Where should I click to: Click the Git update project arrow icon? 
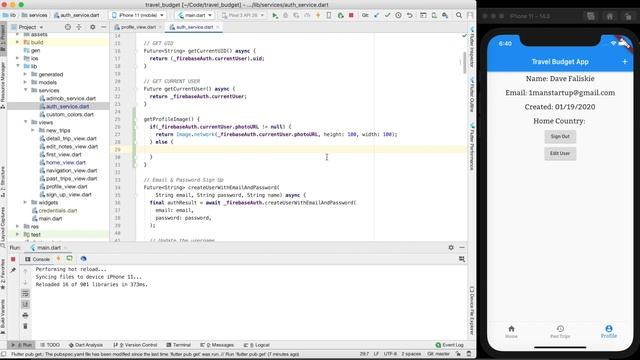pyautogui.click(x=376, y=15)
